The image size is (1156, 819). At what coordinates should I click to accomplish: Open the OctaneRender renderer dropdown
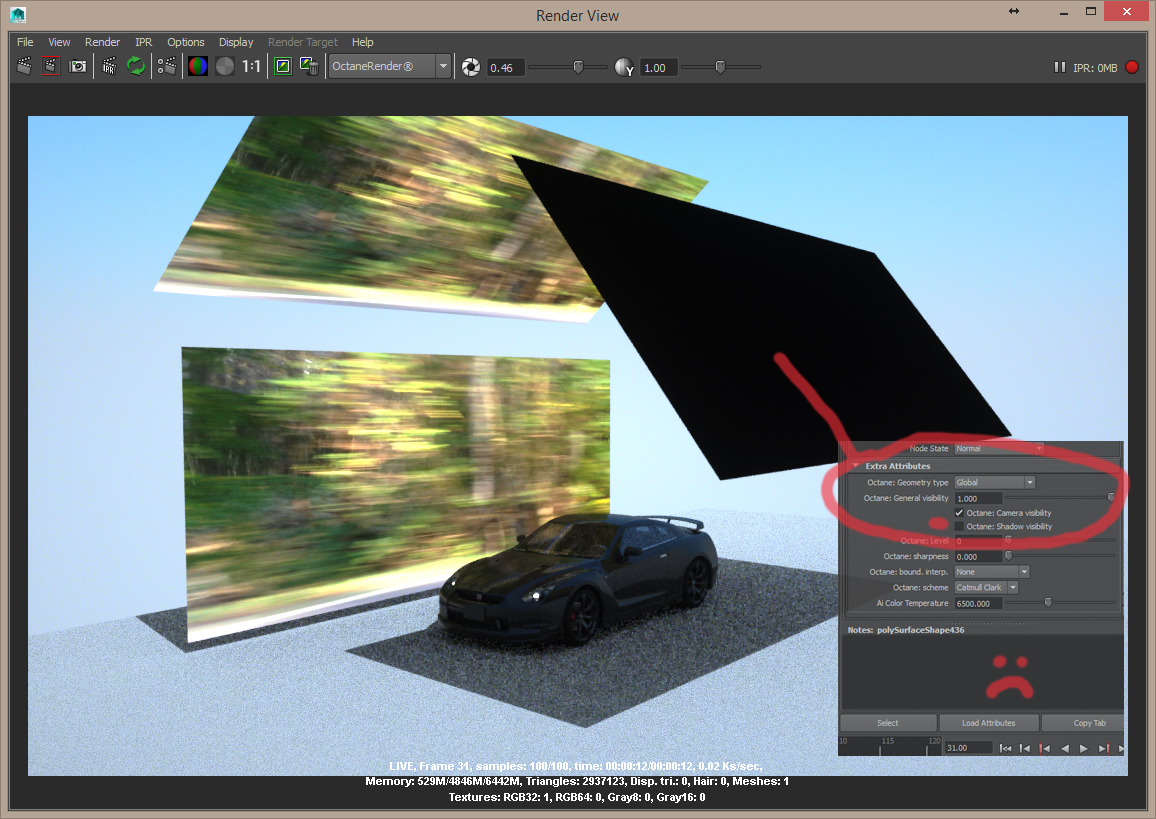[389, 66]
